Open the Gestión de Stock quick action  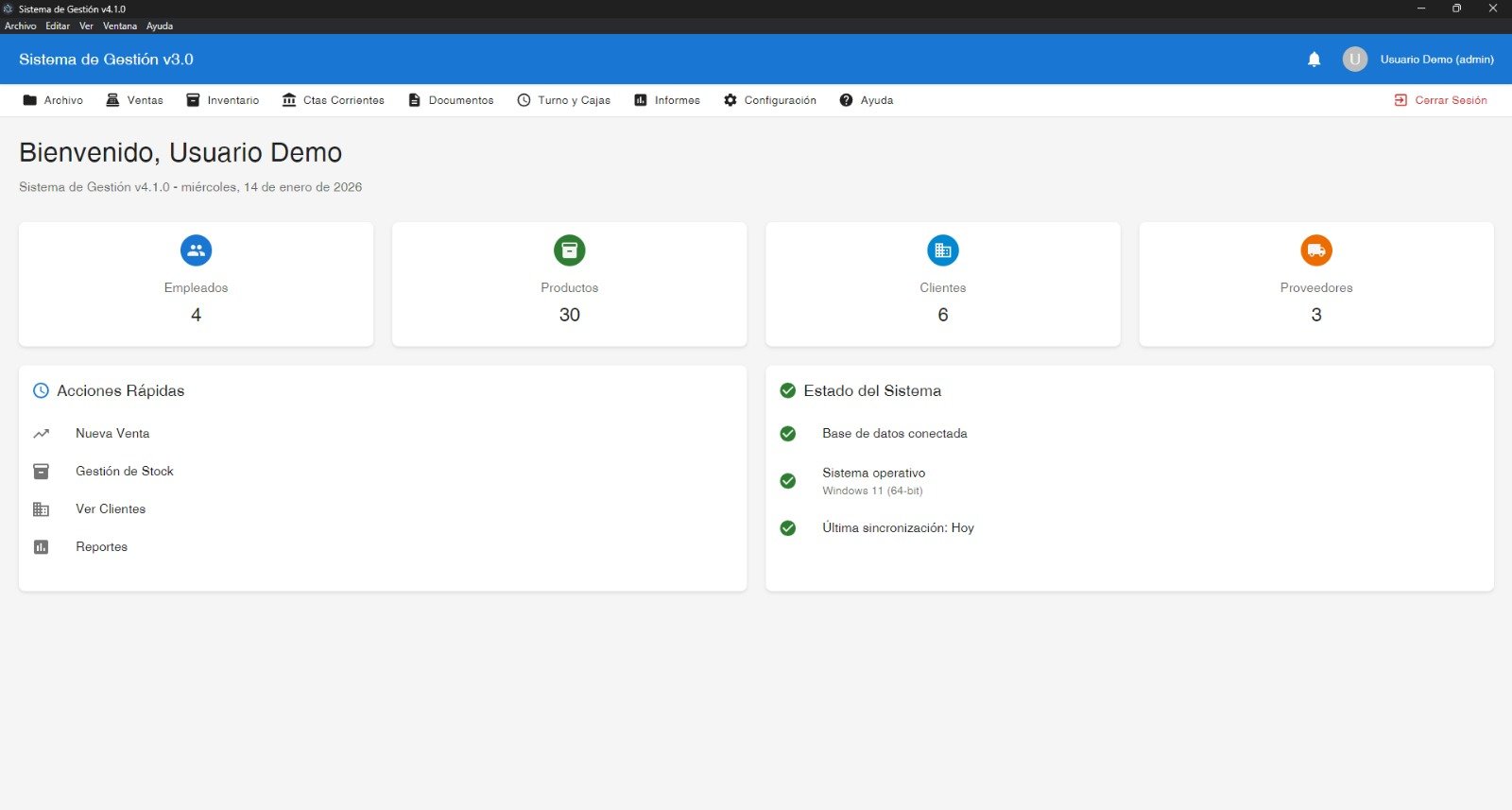(x=125, y=471)
